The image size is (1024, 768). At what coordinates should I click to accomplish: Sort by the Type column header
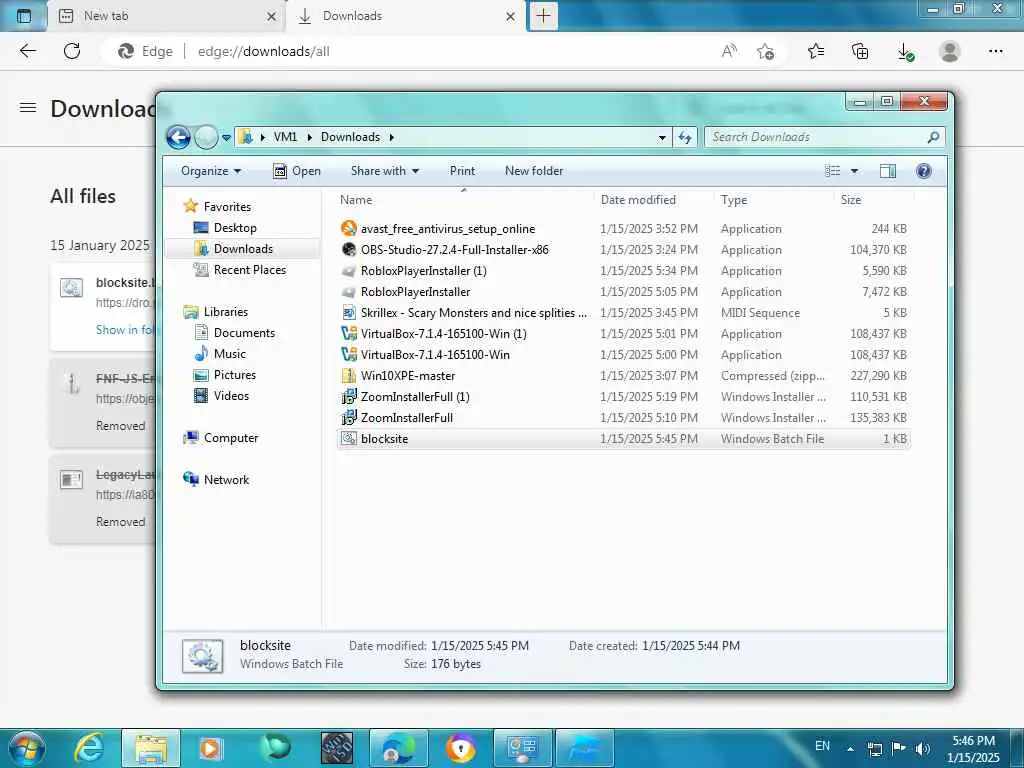(734, 200)
